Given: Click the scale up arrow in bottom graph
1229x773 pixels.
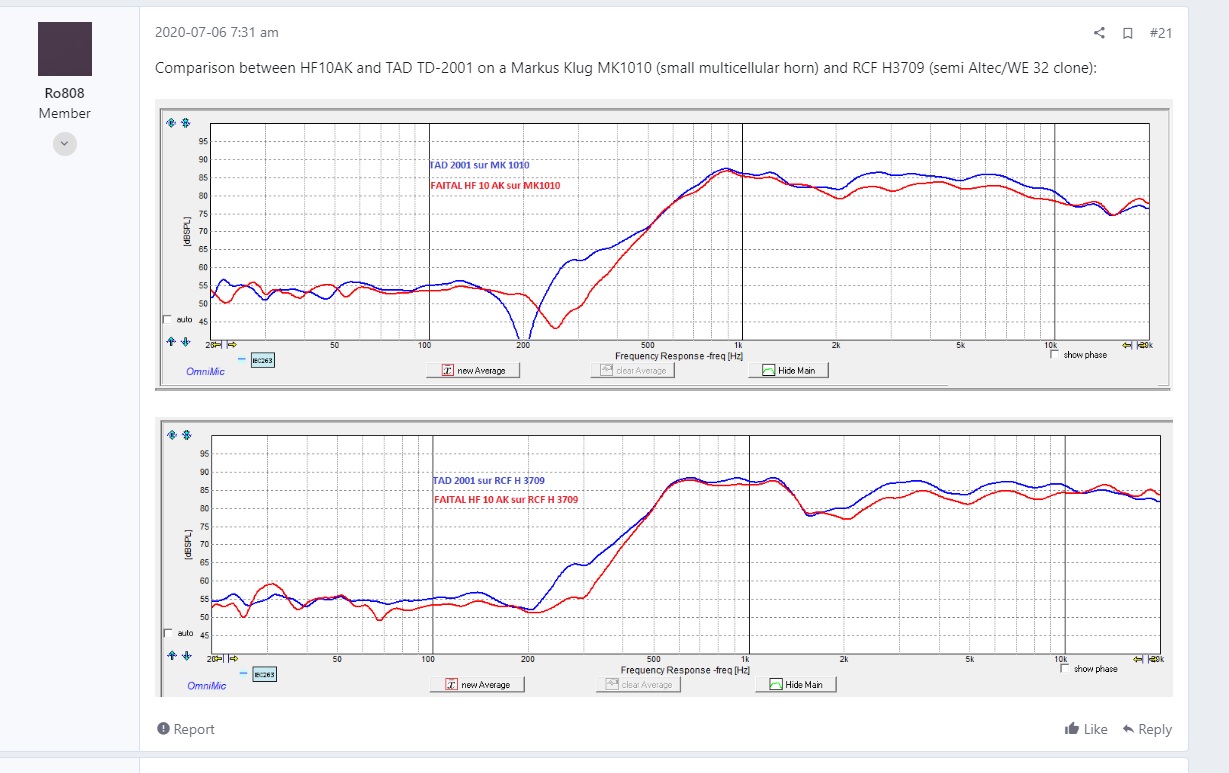Looking at the screenshot, I should pos(172,656).
